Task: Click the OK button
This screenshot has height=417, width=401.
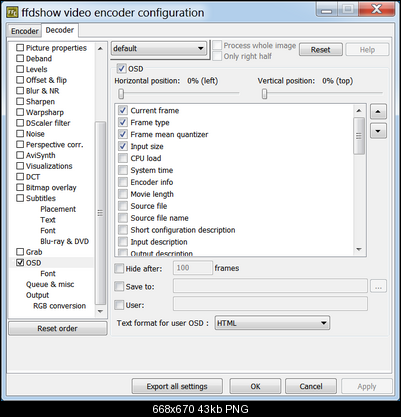Action: click(255, 386)
